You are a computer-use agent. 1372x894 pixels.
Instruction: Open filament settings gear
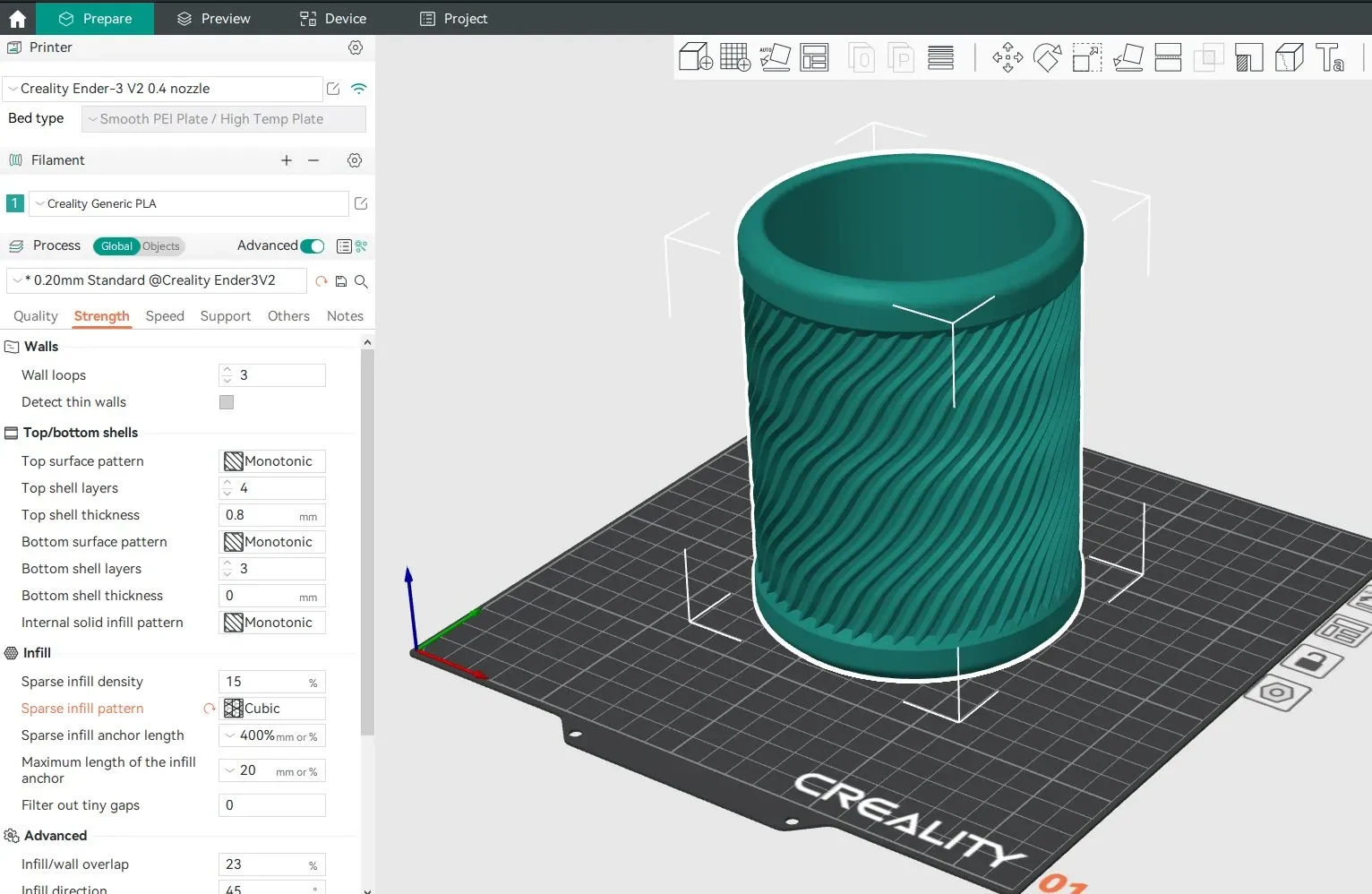[355, 160]
